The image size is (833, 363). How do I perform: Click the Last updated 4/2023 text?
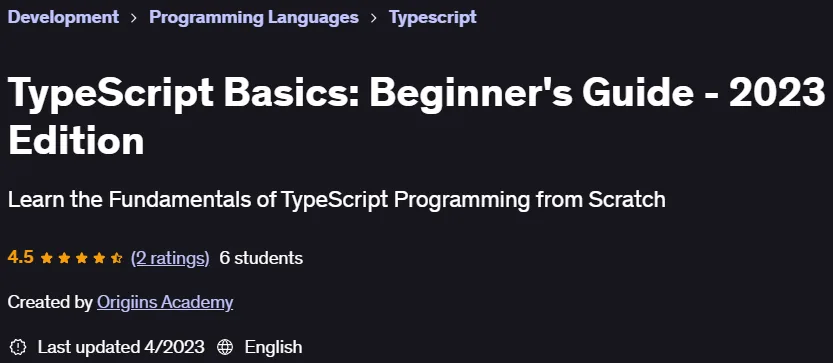coord(121,347)
